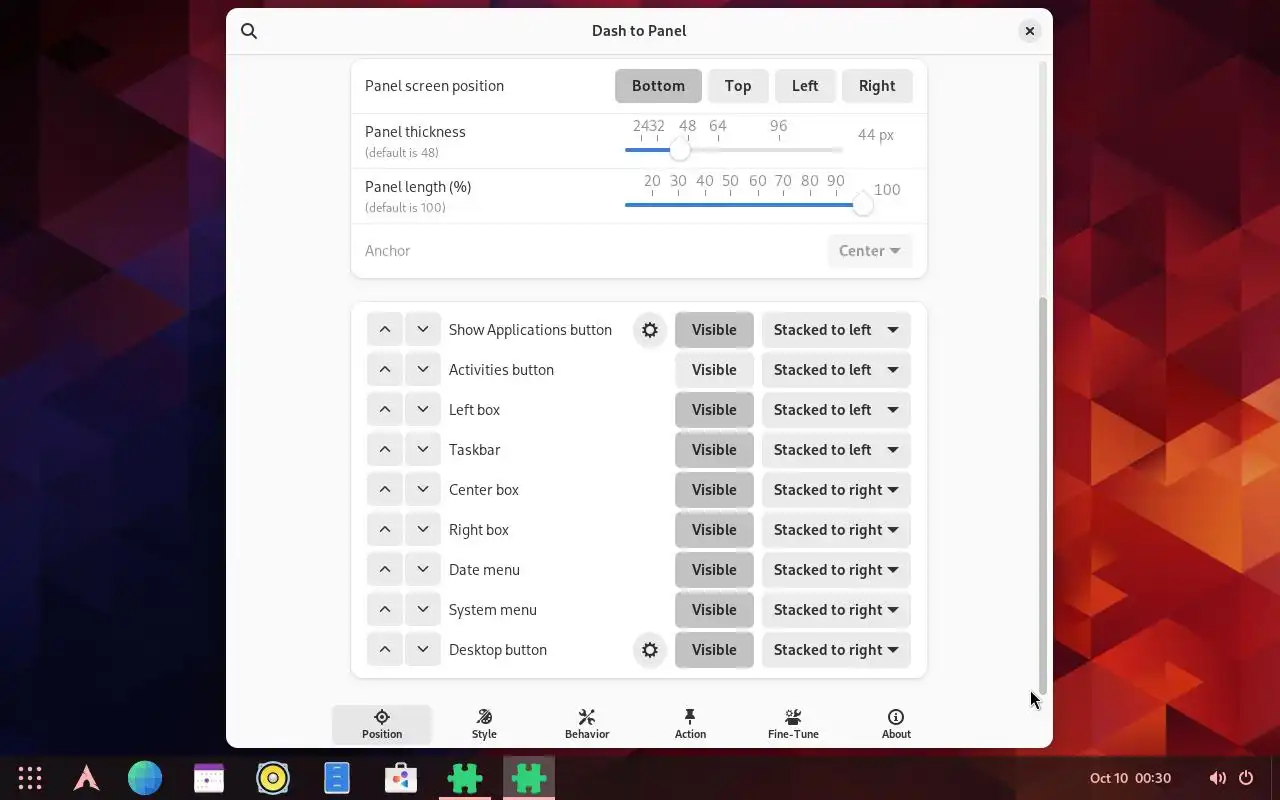Open Activities button position dropdown
The width and height of the screenshot is (1280, 800).
(836, 370)
